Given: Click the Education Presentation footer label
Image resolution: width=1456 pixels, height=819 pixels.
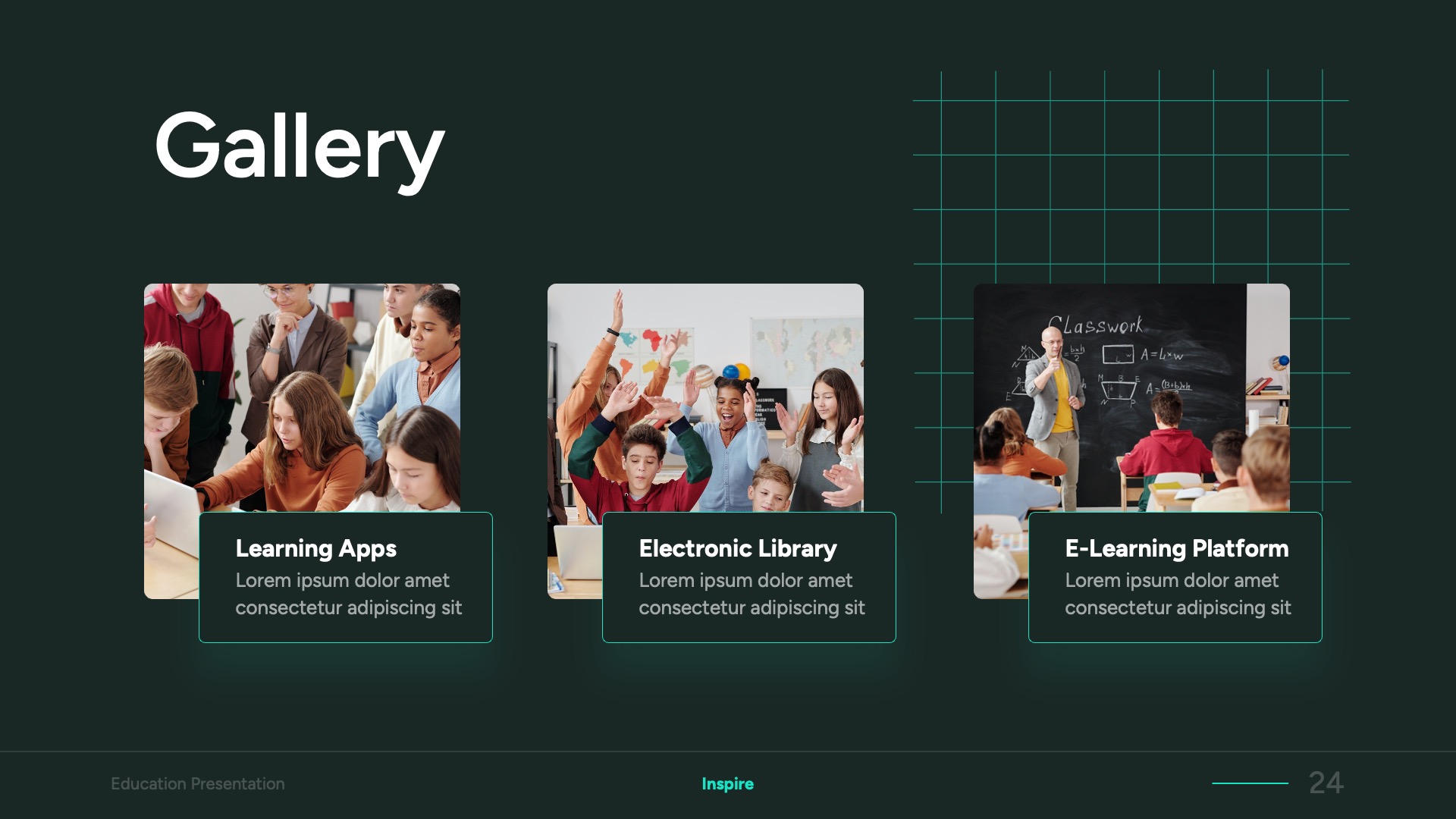Looking at the screenshot, I should point(199,783).
